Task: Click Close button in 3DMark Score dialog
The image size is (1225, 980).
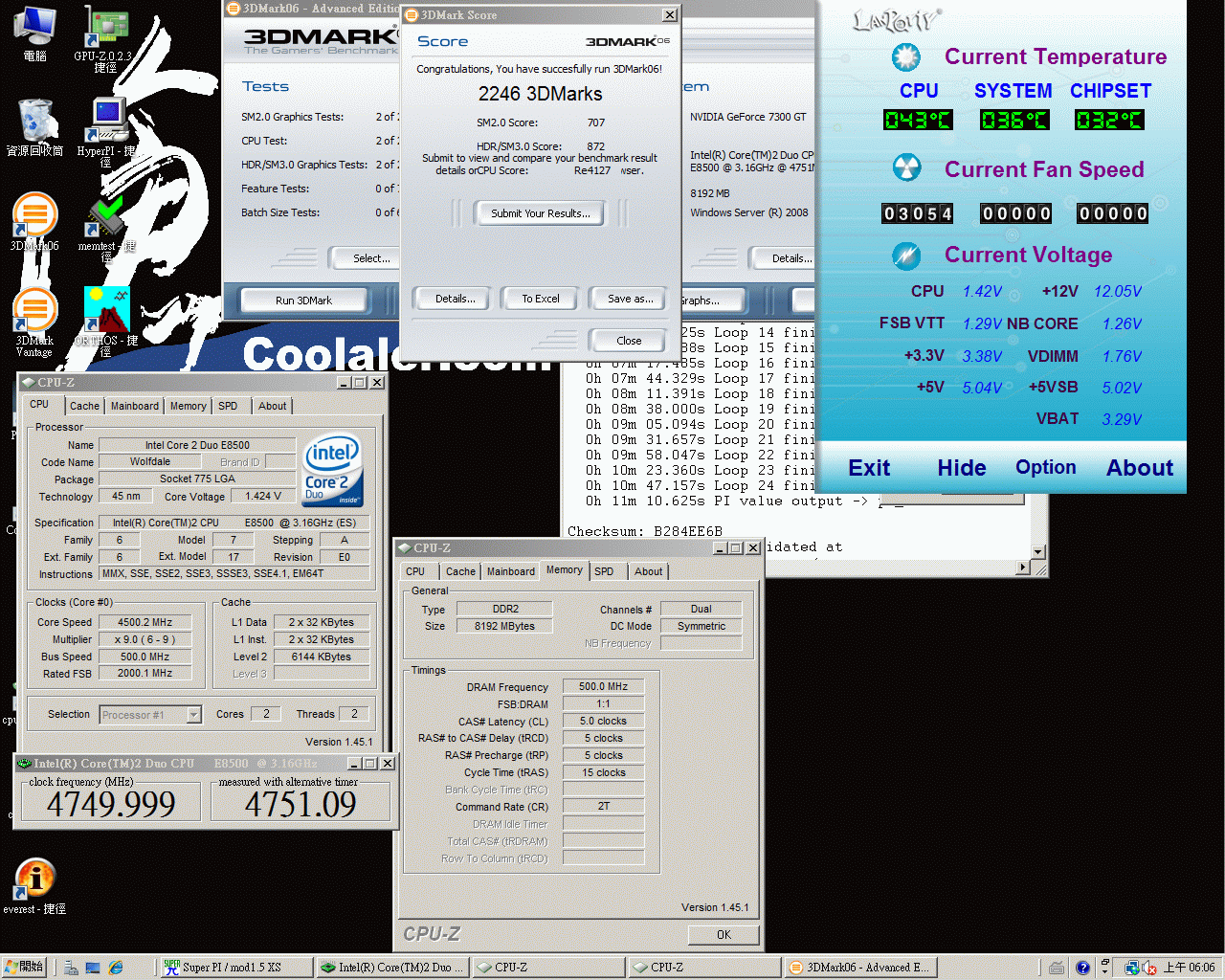Action: pos(629,341)
